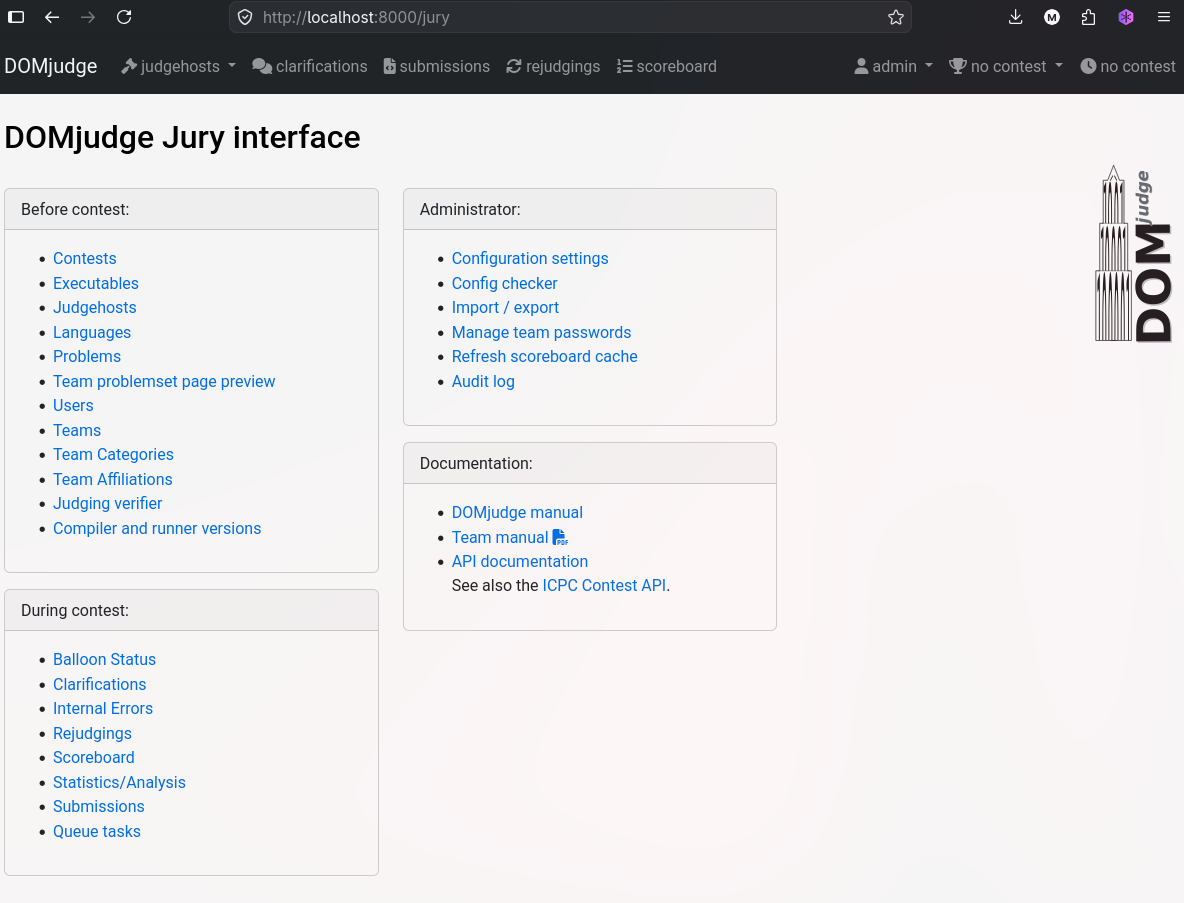
Task: Click the DOMjudge tower logo
Action: (x=1133, y=254)
